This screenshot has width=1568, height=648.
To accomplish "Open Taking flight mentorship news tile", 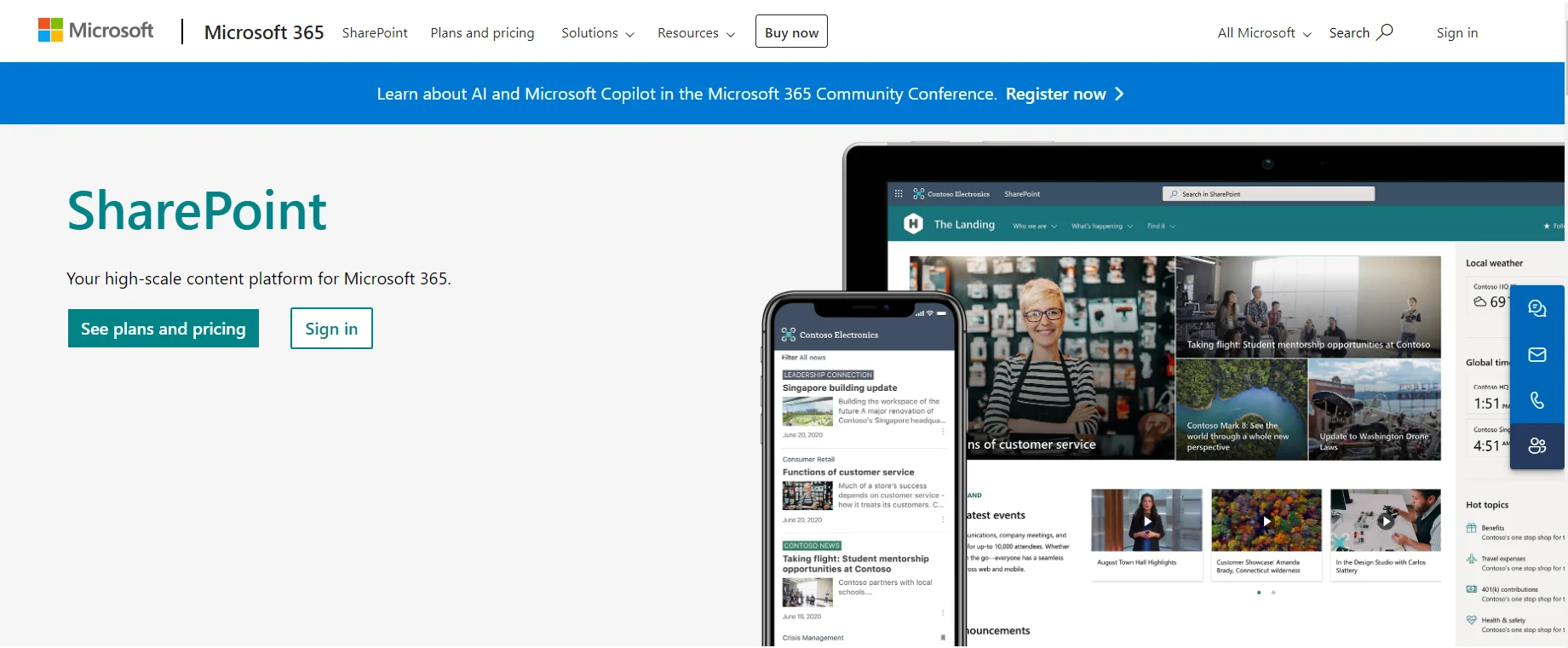I will tap(1308, 307).
